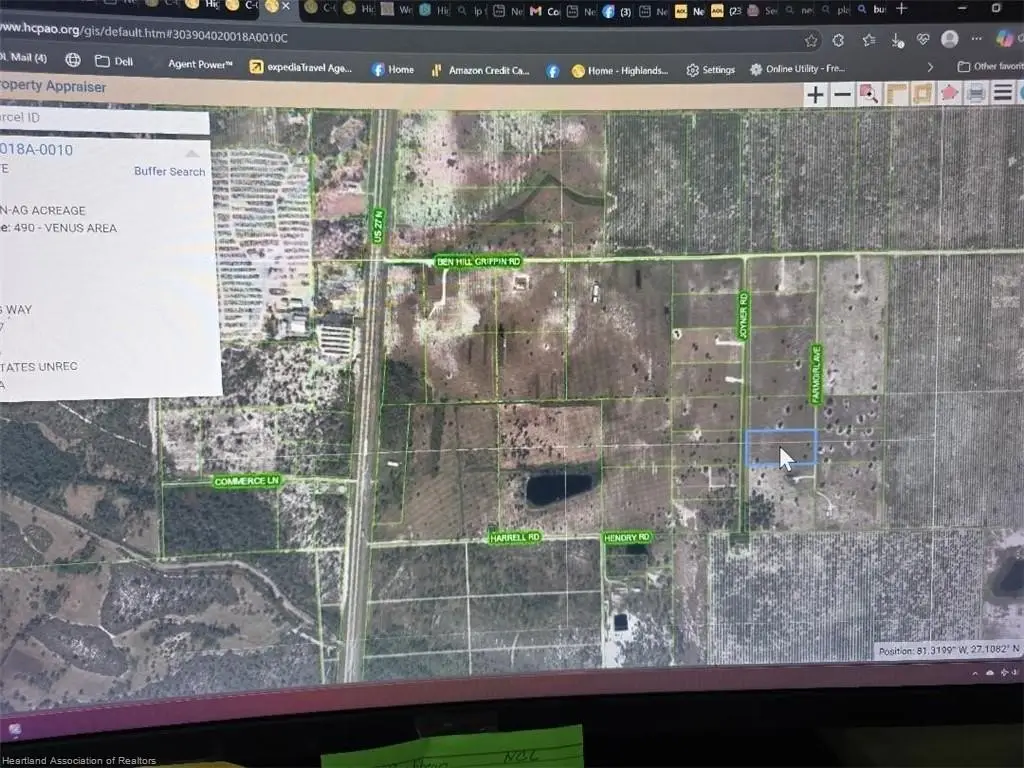Open the browser profile avatar
Image resolution: width=1024 pixels, height=768 pixels.
click(949, 39)
